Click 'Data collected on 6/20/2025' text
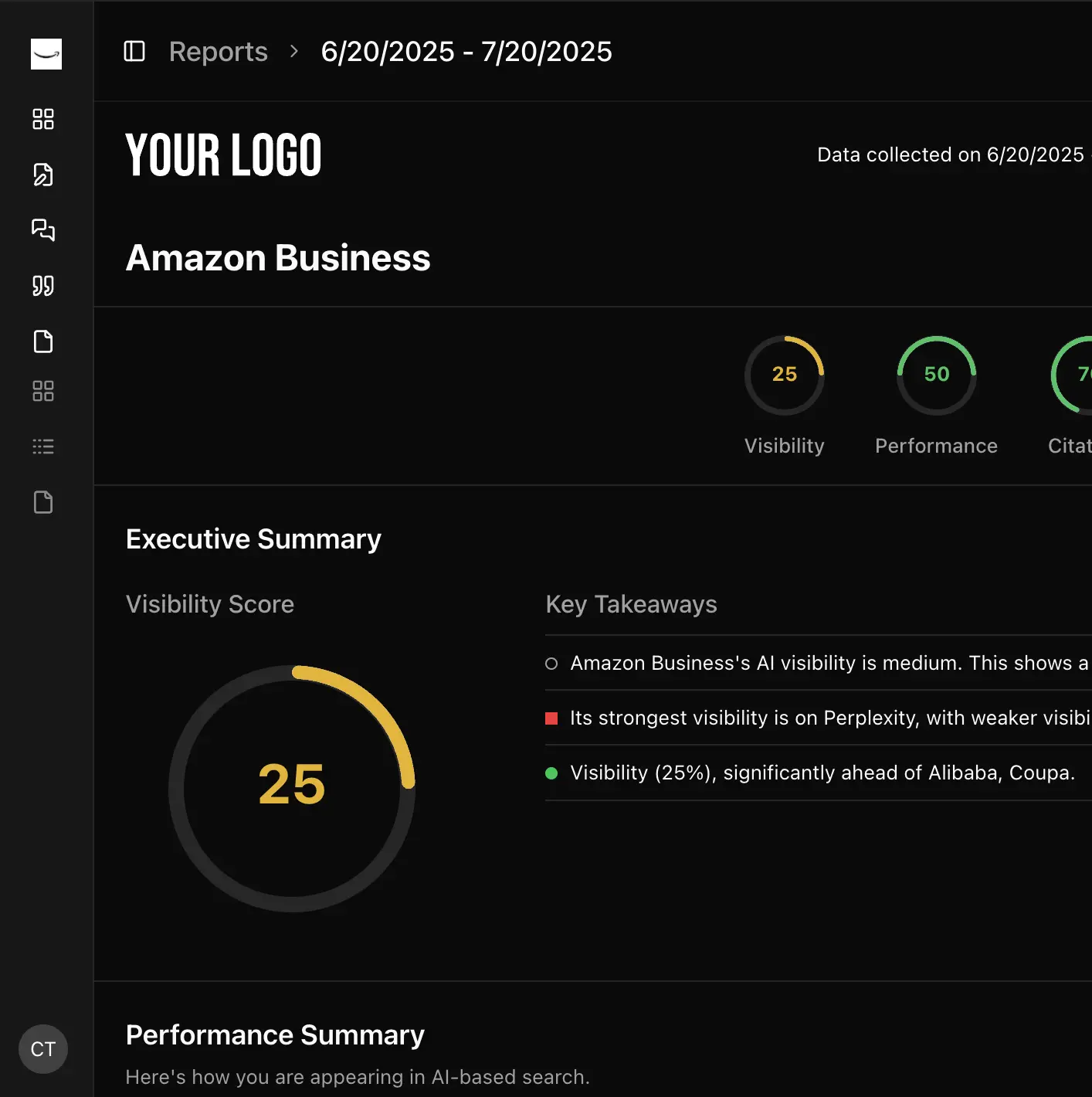Image resolution: width=1092 pixels, height=1097 pixels. (x=951, y=155)
